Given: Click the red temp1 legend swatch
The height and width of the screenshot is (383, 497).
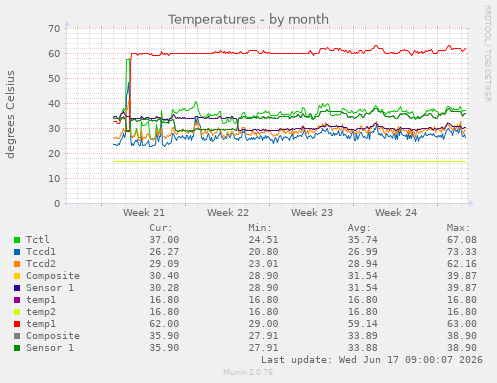Looking at the screenshot, I should [x=17, y=324].
